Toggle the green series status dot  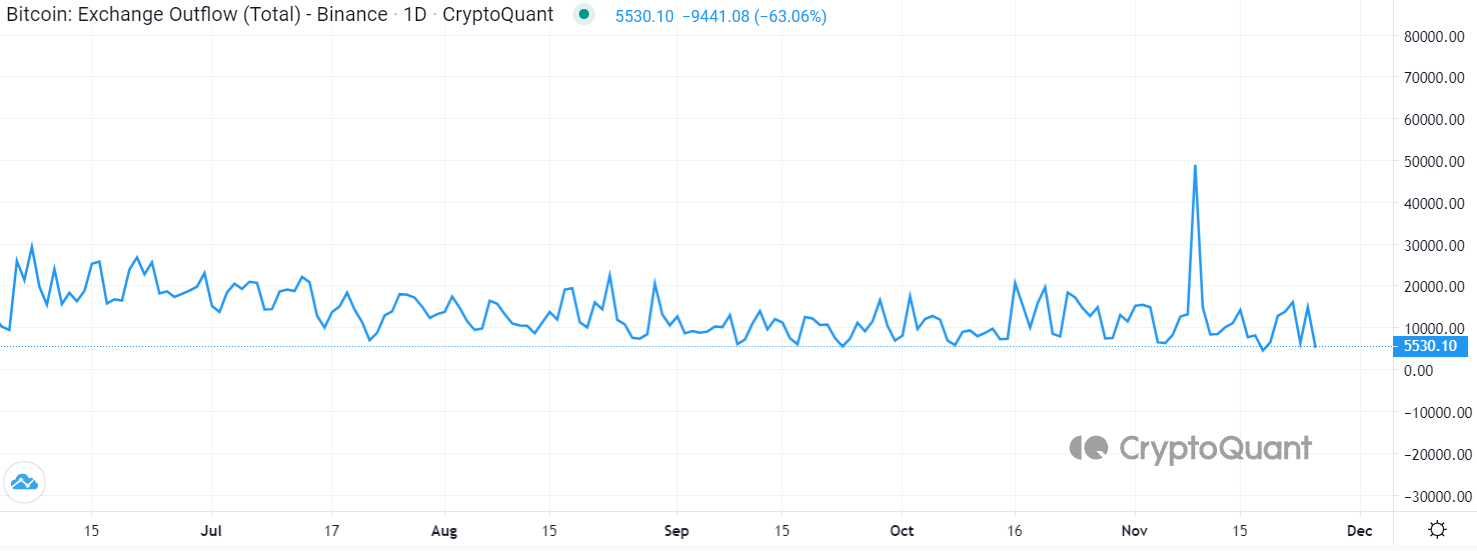point(586,15)
